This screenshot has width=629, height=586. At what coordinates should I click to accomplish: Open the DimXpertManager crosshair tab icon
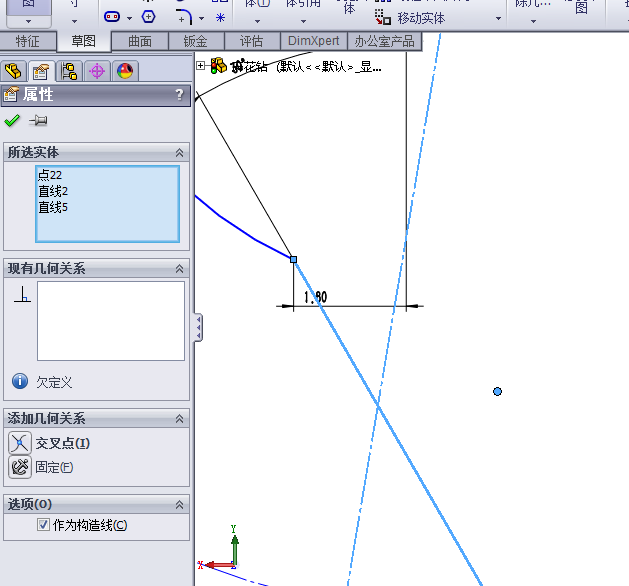[97, 71]
